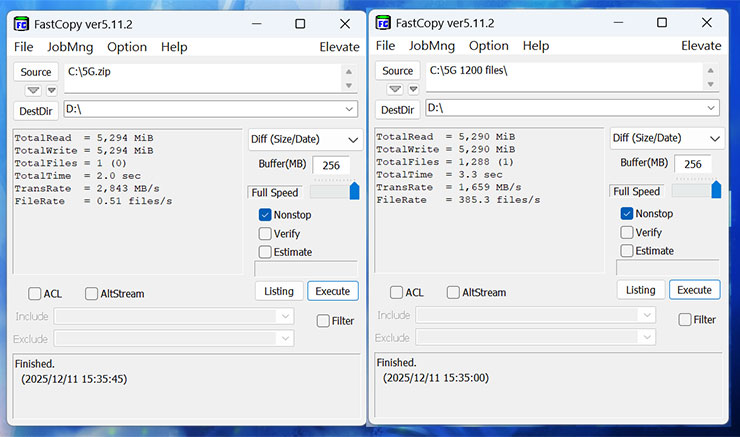Click FastCopy app icon in 1200 files window
The width and height of the screenshot is (740, 437).
tap(383, 22)
